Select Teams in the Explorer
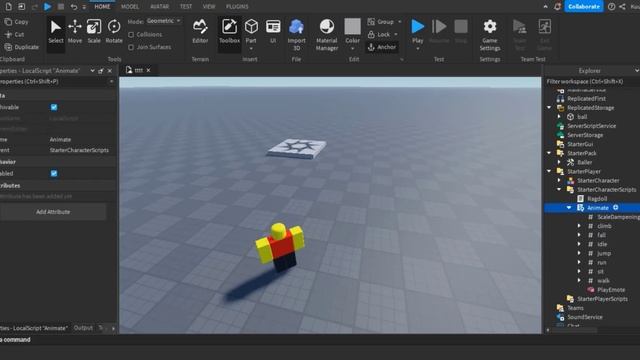The height and width of the screenshot is (360, 640). [x=575, y=308]
